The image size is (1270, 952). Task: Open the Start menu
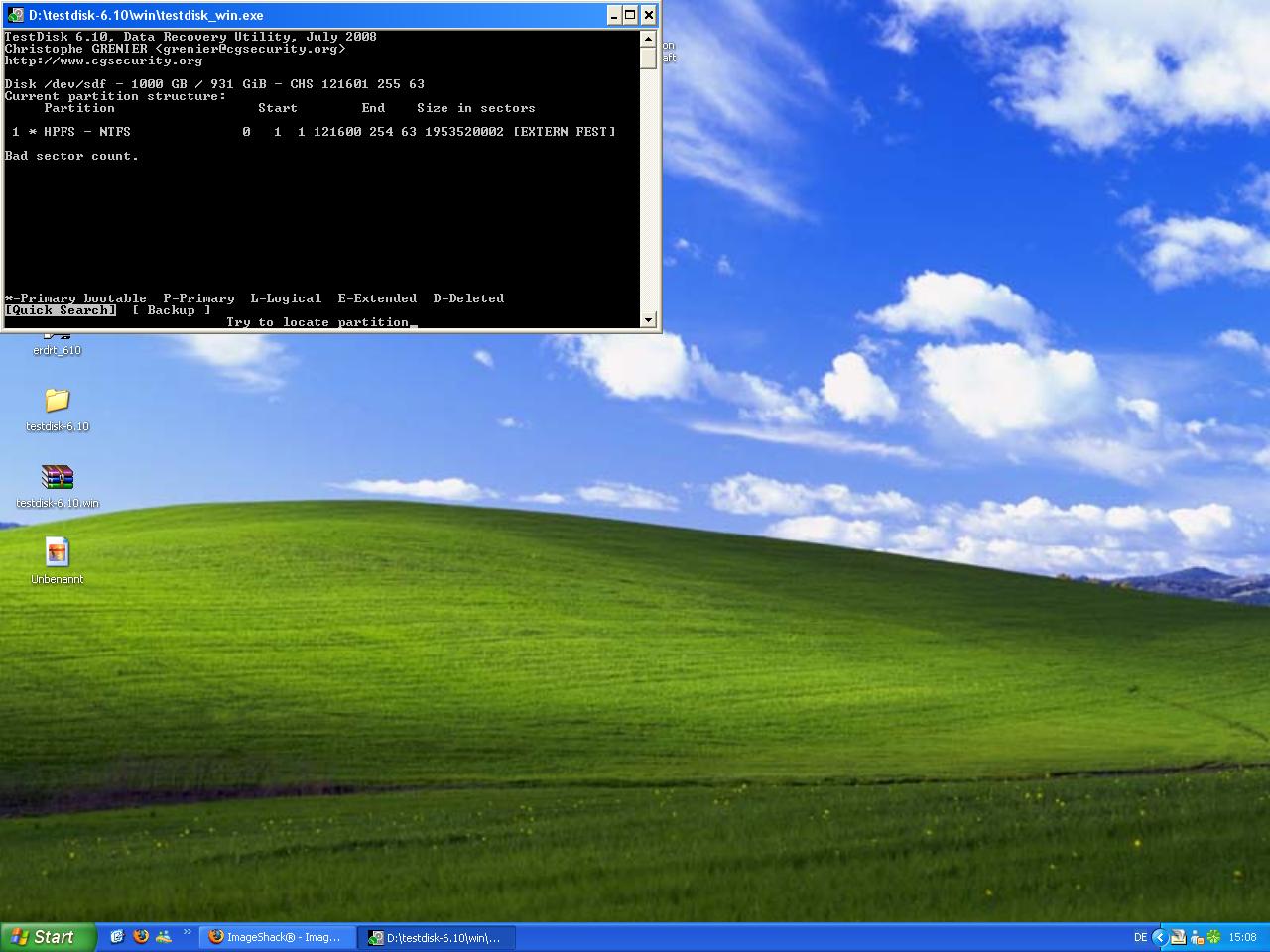coord(48,937)
